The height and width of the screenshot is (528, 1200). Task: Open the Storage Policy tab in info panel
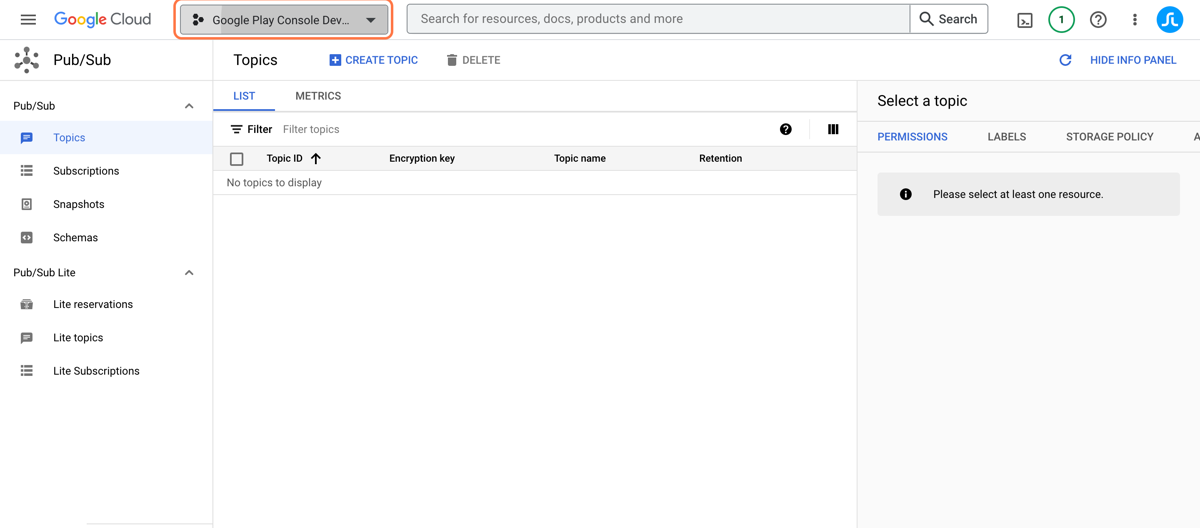1110,137
